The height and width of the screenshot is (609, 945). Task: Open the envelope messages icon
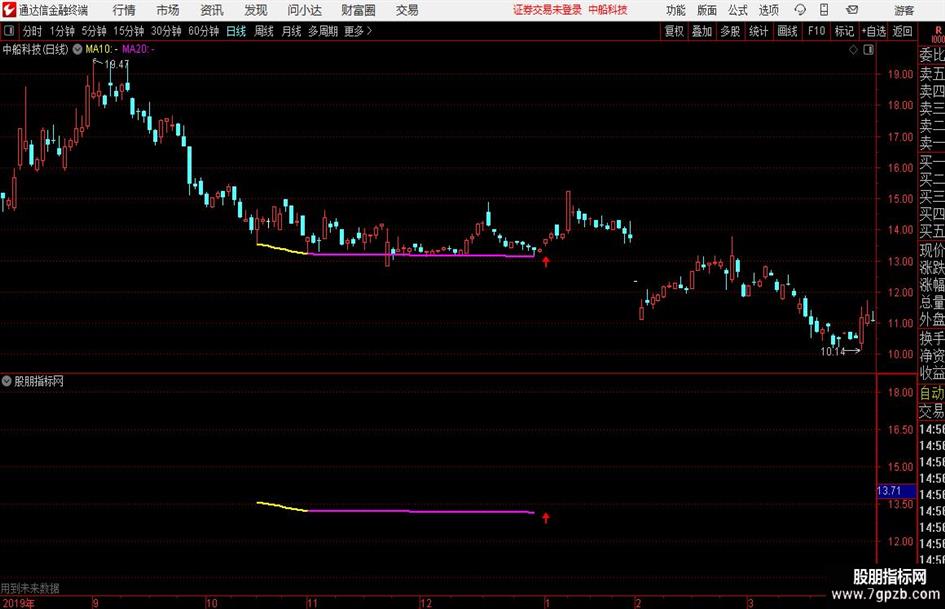(x=852, y=10)
